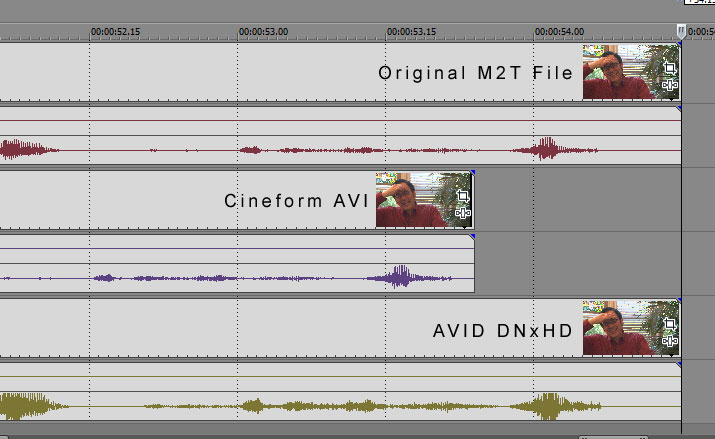Click fade offset handle on Cineform AVI clip
This screenshot has width=715, height=439.
(x=472, y=172)
